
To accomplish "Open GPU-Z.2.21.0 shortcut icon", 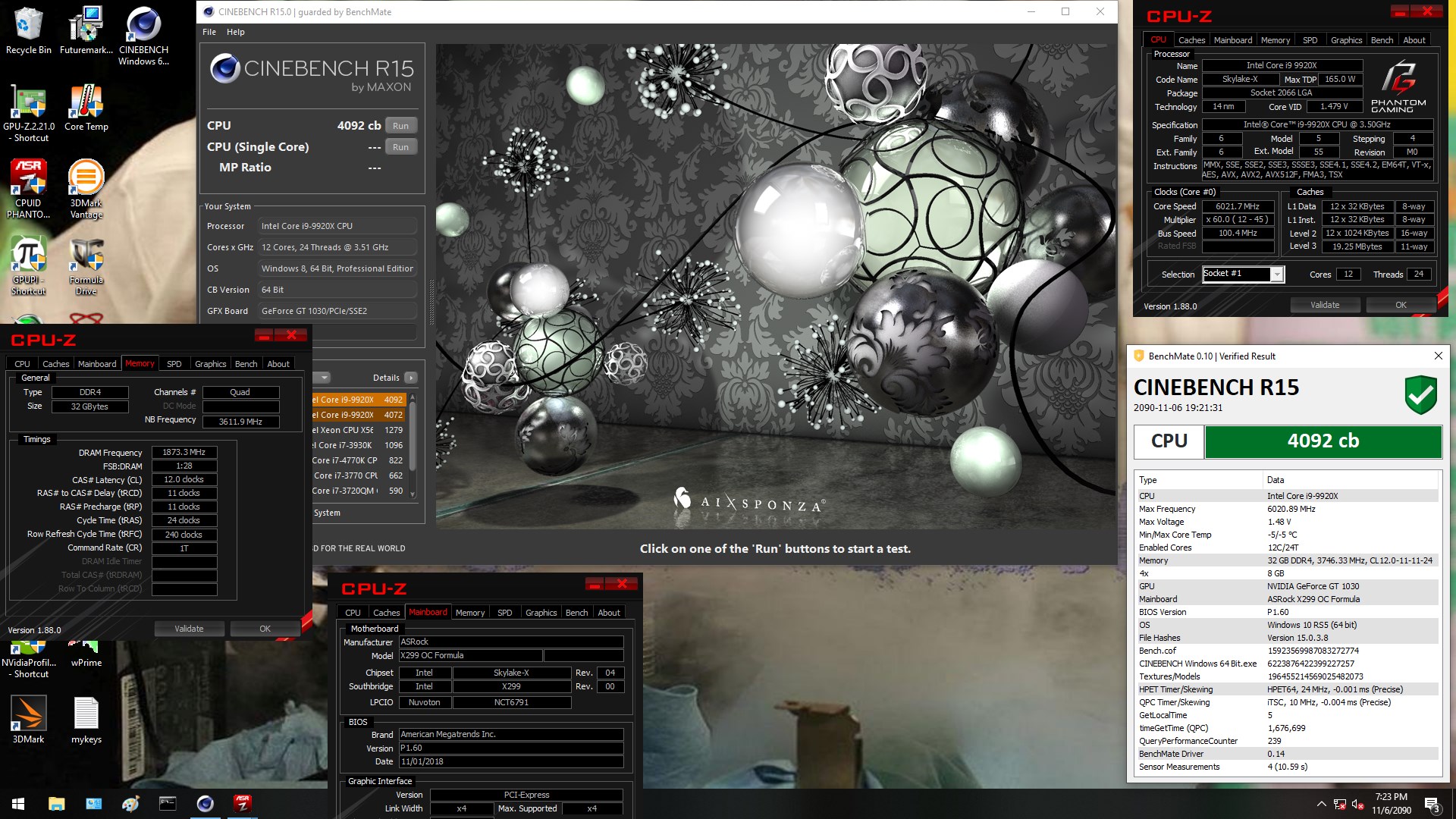I will pyautogui.click(x=28, y=112).
